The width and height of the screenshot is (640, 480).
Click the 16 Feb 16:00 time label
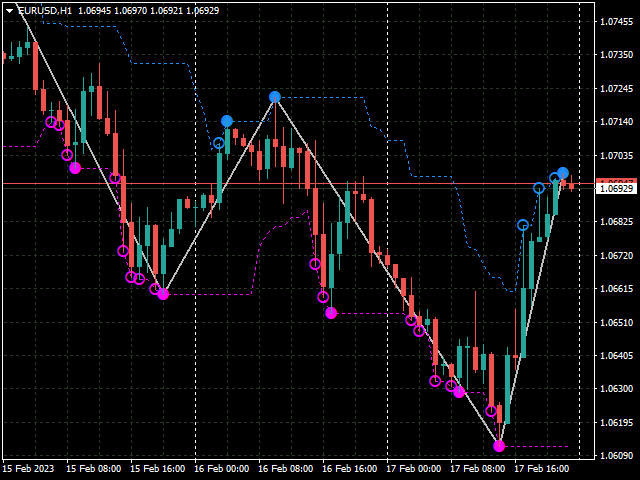pyautogui.click(x=350, y=469)
